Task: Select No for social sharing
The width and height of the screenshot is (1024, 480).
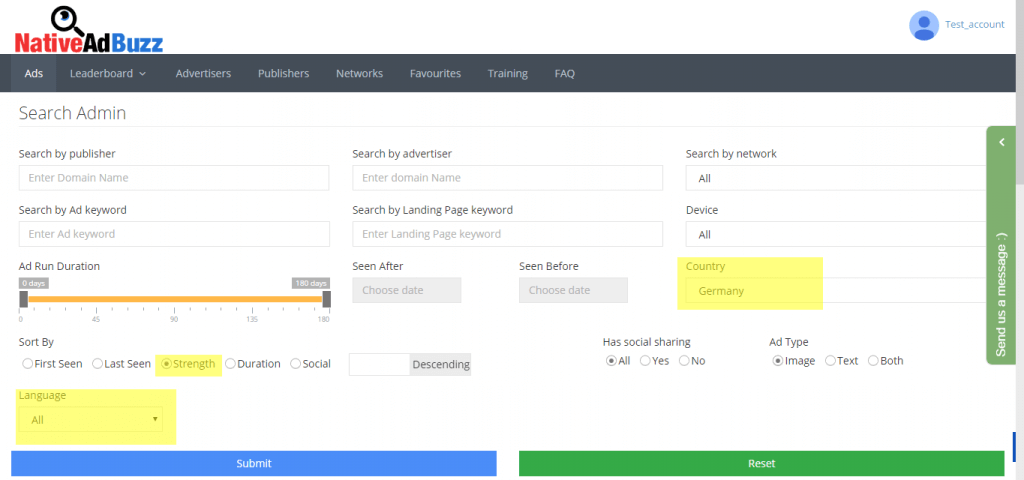Action: (684, 360)
